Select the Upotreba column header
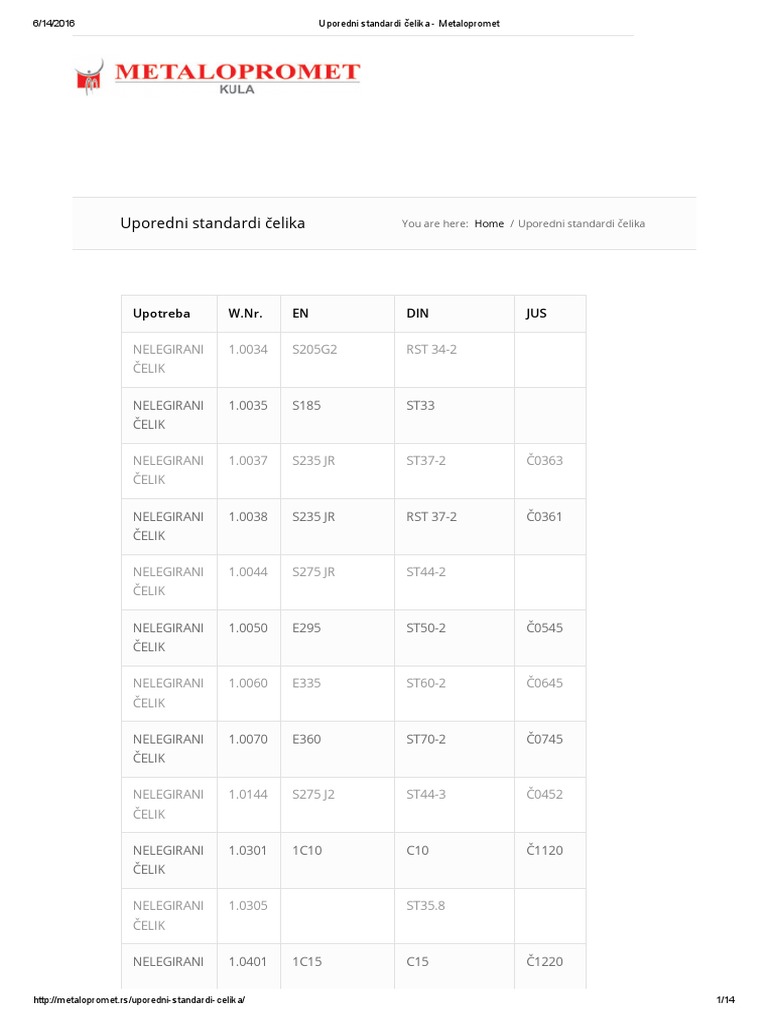768x1024 pixels. point(161,314)
